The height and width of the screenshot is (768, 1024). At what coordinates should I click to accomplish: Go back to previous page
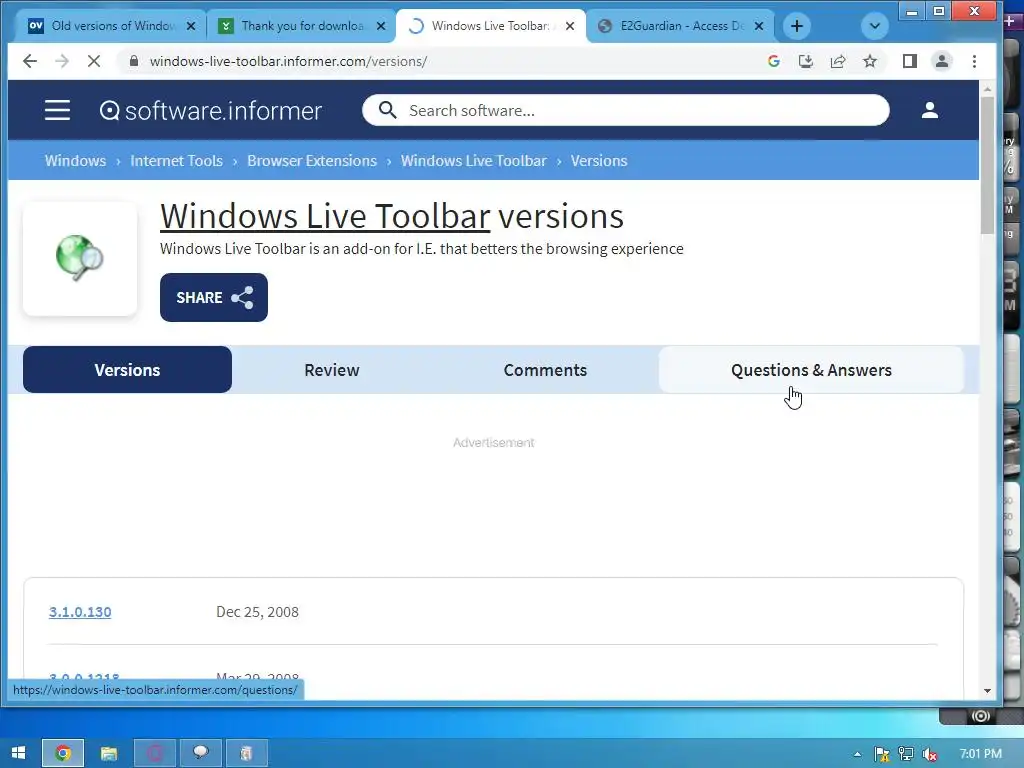(x=30, y=61)
